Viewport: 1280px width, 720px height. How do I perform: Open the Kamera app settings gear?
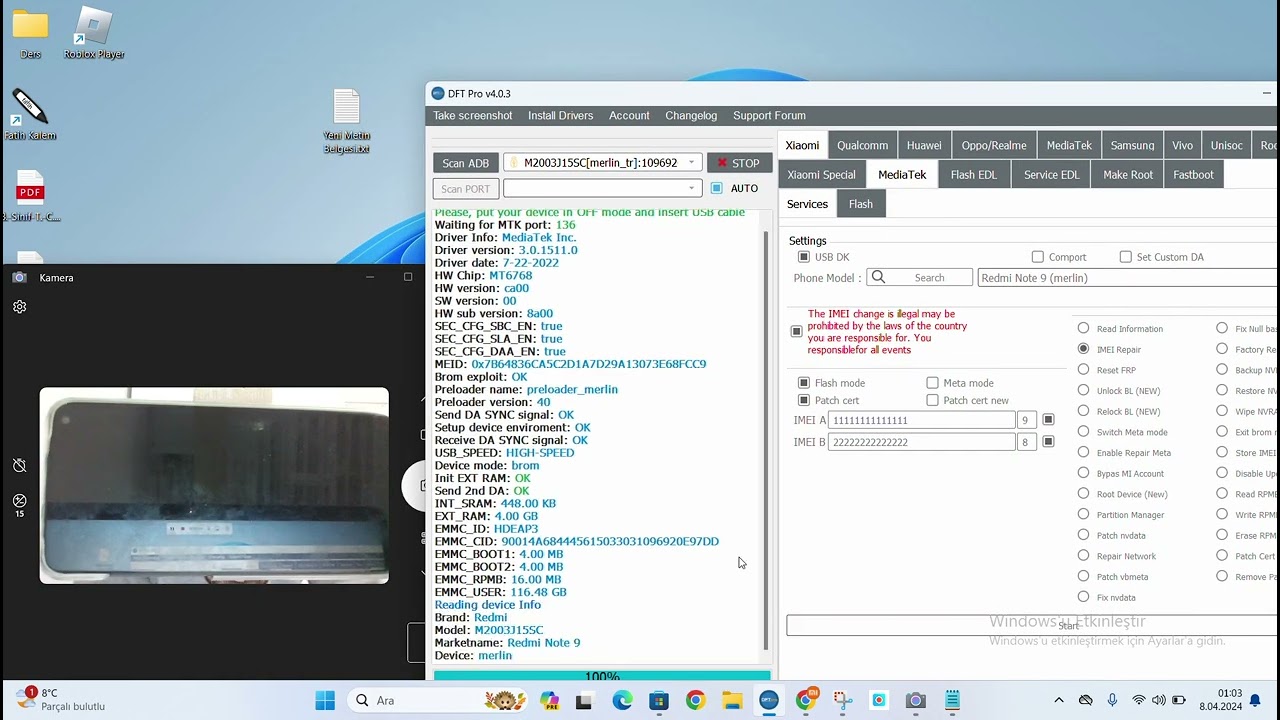pos(19,307)
